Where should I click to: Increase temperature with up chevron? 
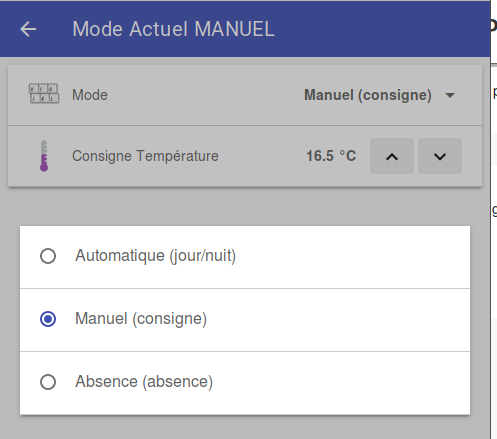392,156
